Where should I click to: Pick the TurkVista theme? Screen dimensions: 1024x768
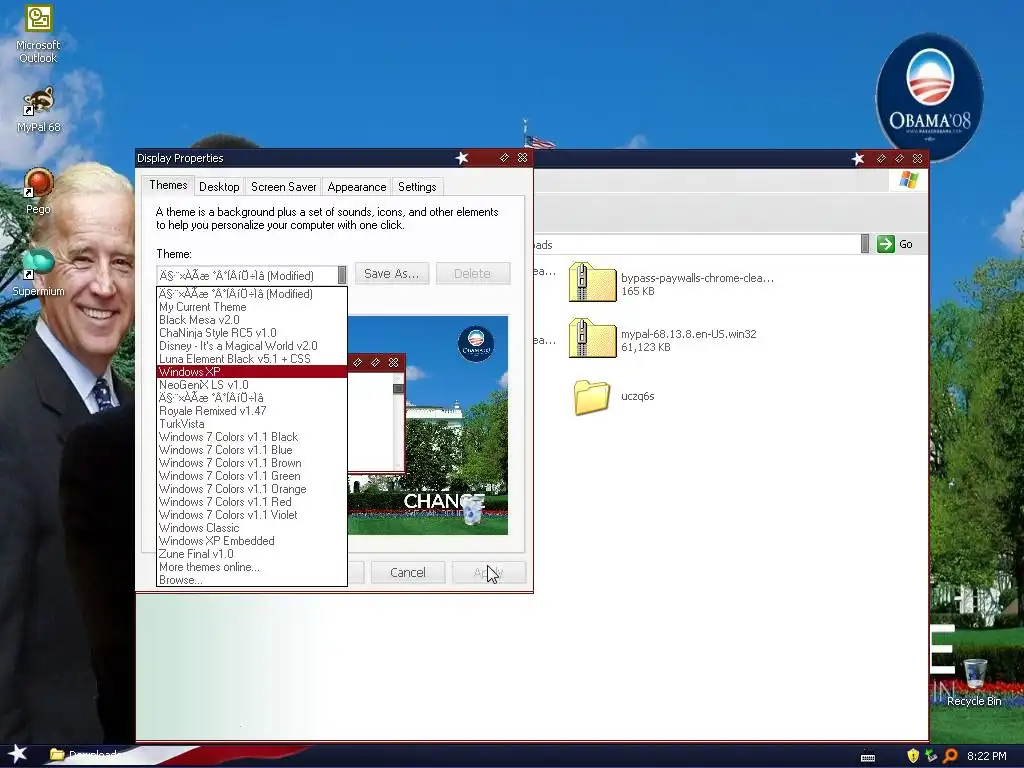pyautogui.click(x=252, y=424)
